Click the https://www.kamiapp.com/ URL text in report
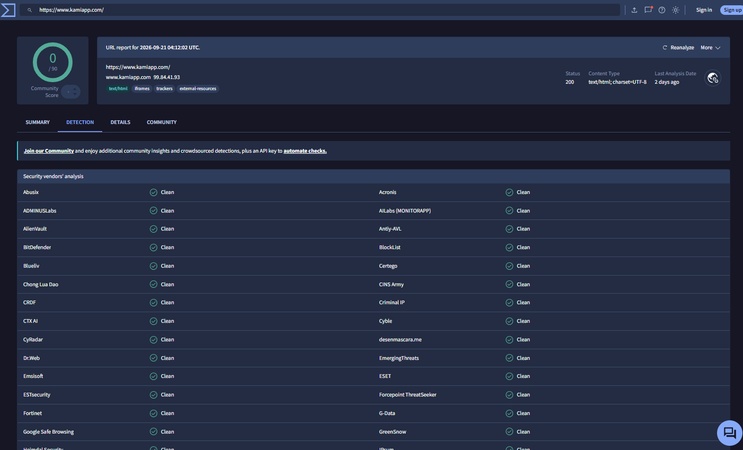This screenshot has width=743, height=450. pos(138,67)
